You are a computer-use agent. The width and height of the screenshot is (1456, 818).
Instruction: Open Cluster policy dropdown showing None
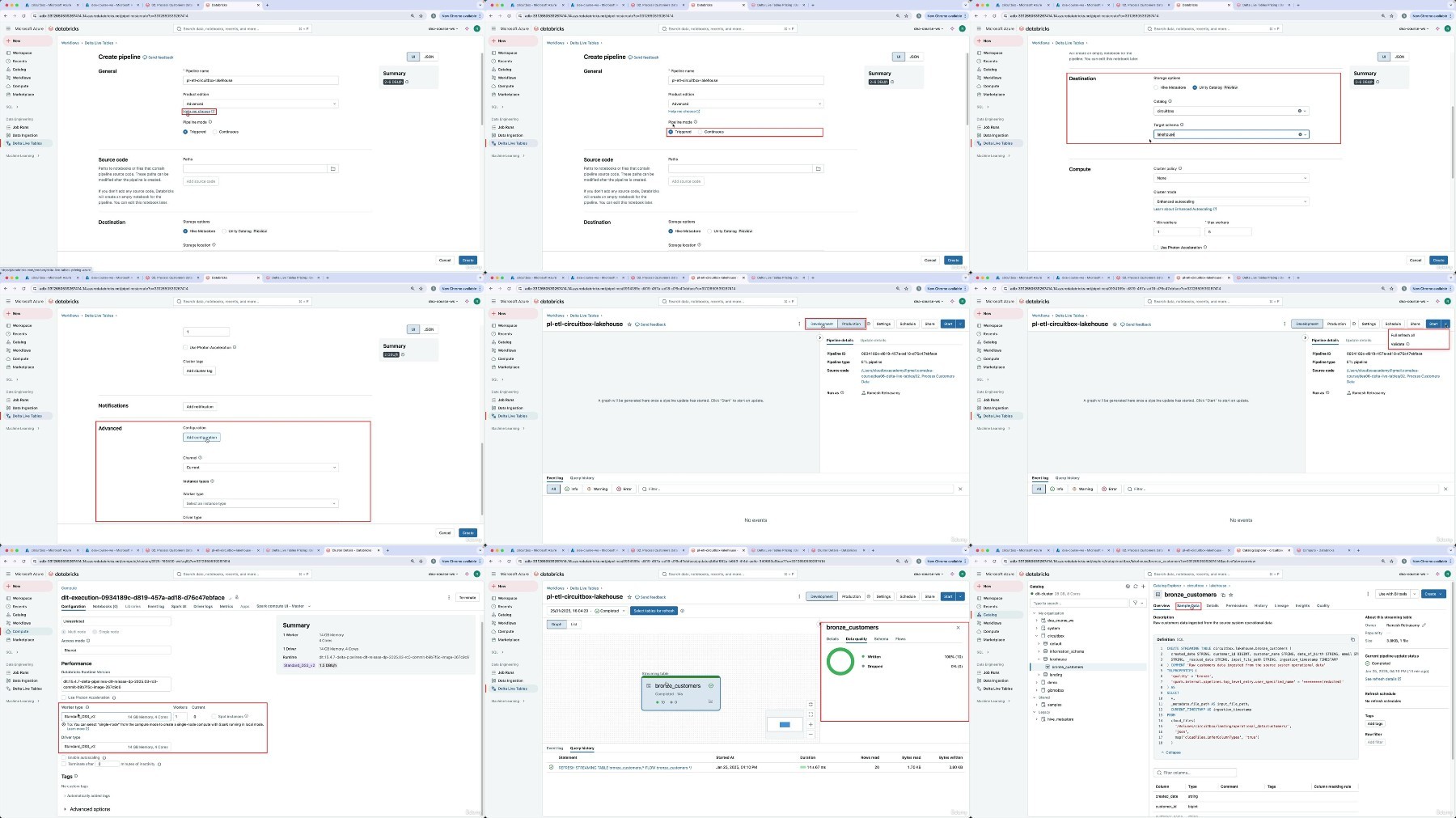[1230, 178]
